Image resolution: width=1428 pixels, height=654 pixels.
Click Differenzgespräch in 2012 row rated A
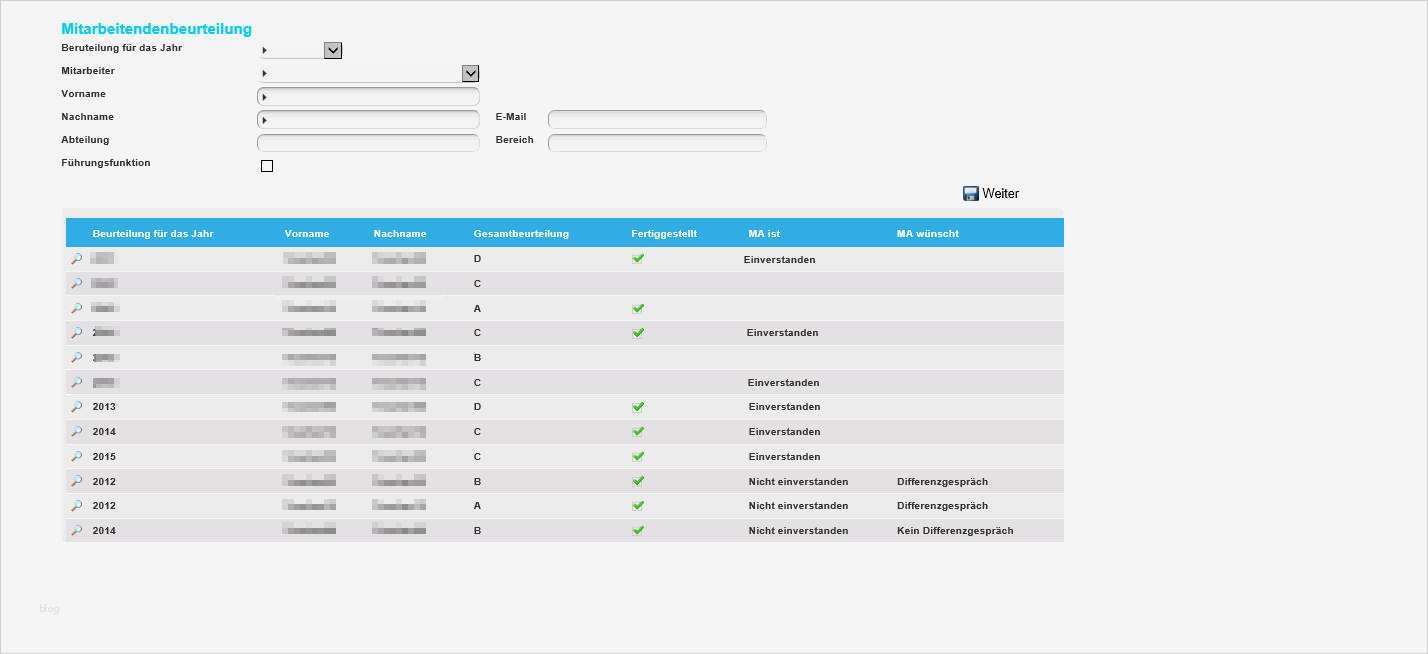(942, 506)
